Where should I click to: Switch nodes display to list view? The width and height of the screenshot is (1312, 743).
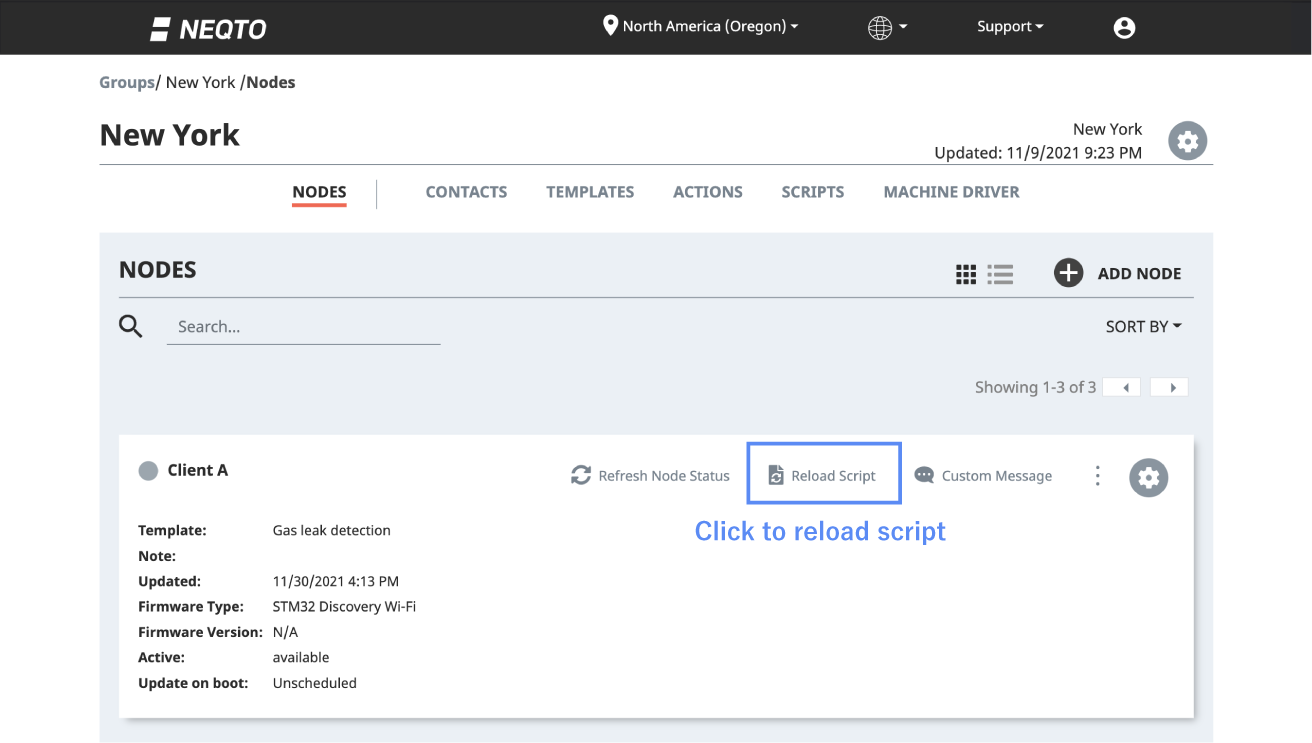pyautogui.click(x=1000, y=273)
